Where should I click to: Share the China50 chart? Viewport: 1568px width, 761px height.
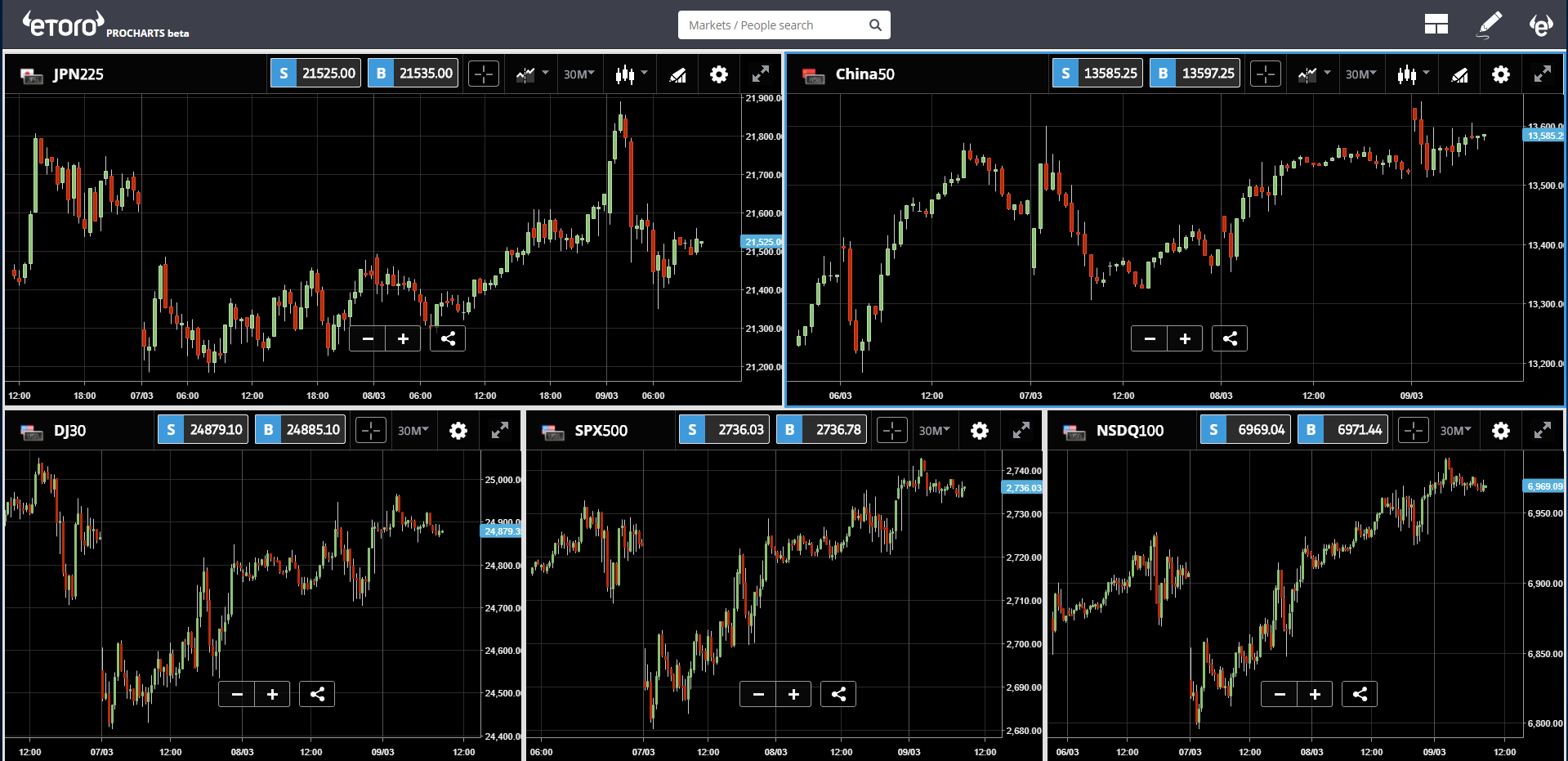(x=1230, y=338)
